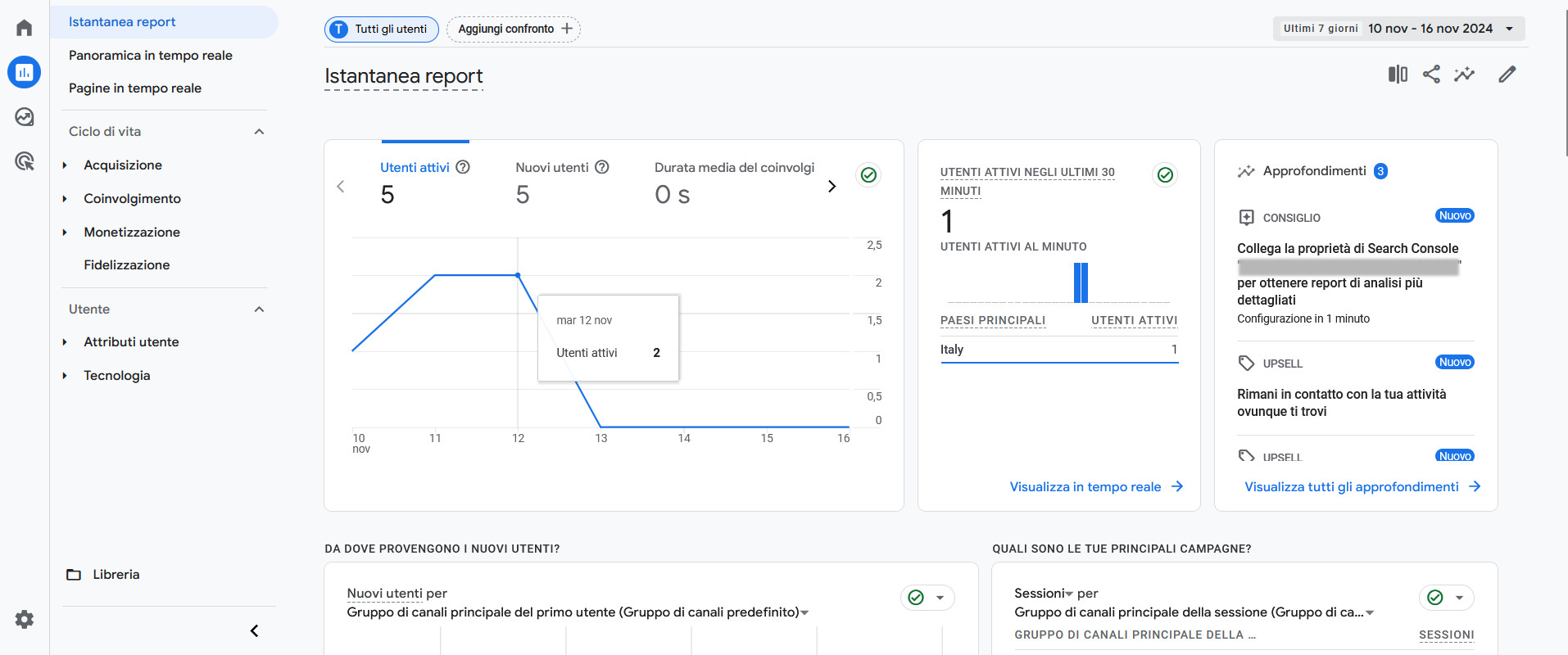Open Rimani in contatto con la tua attività insight
The image size is (1568, 655).
pos(1342,403)
